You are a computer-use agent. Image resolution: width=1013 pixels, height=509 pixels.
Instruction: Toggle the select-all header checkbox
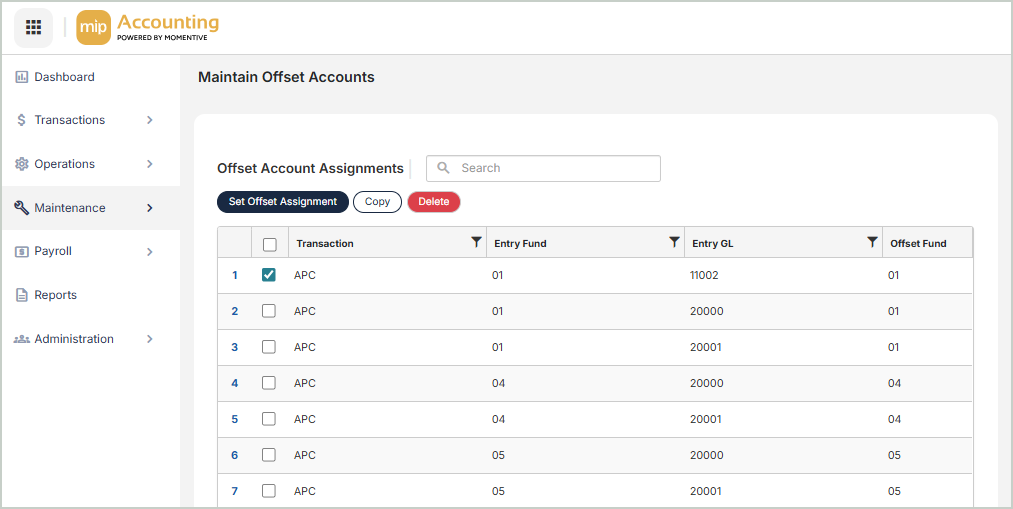pos(269,244)
